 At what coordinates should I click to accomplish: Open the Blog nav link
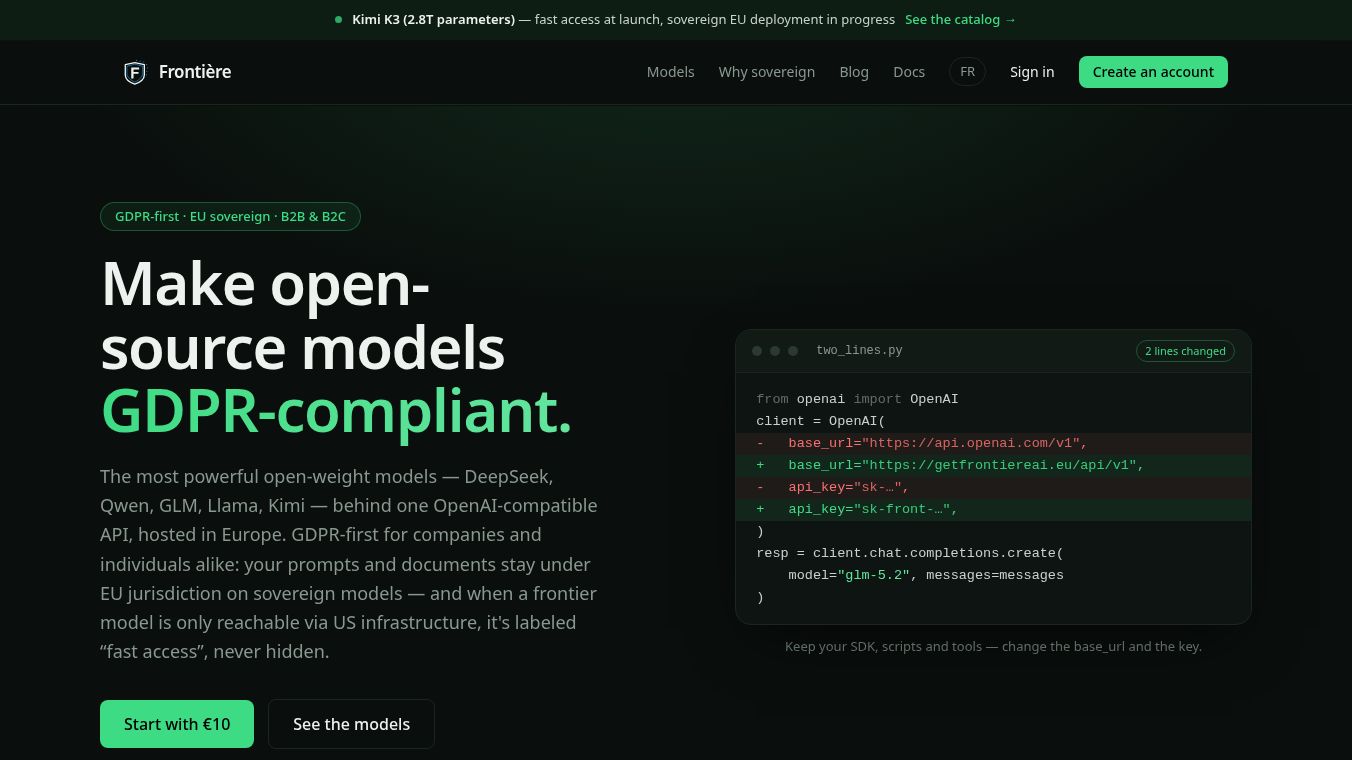[854, 72]
